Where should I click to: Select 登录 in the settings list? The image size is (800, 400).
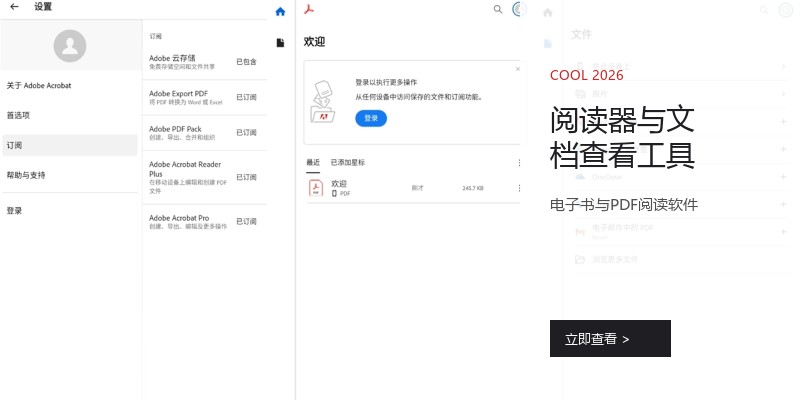point(70,211)
